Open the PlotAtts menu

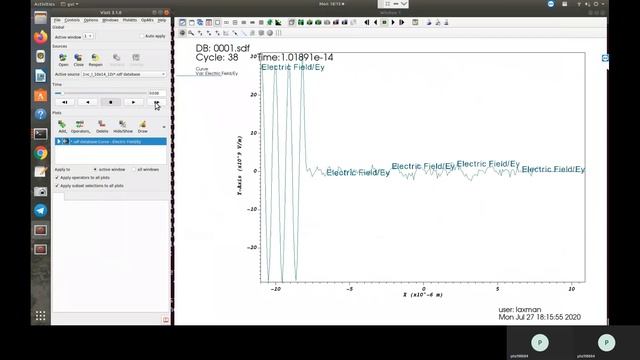[x=130, y=20]
